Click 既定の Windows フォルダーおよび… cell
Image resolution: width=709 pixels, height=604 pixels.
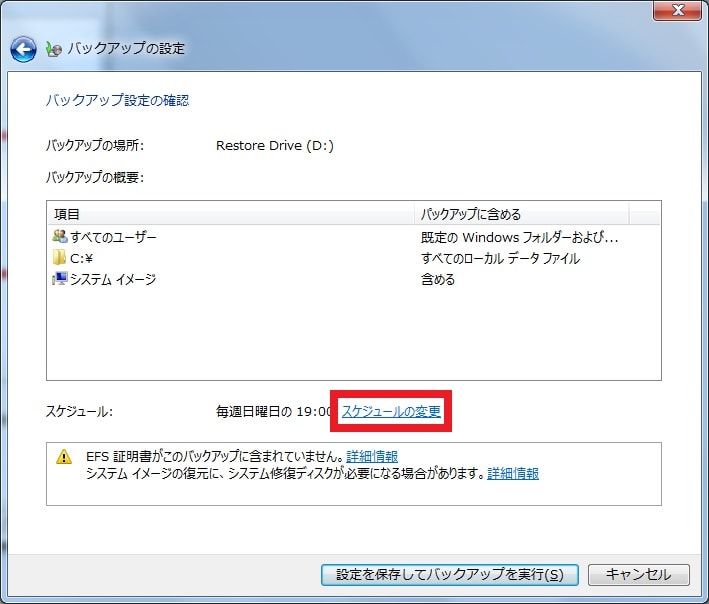pos(519,237)
